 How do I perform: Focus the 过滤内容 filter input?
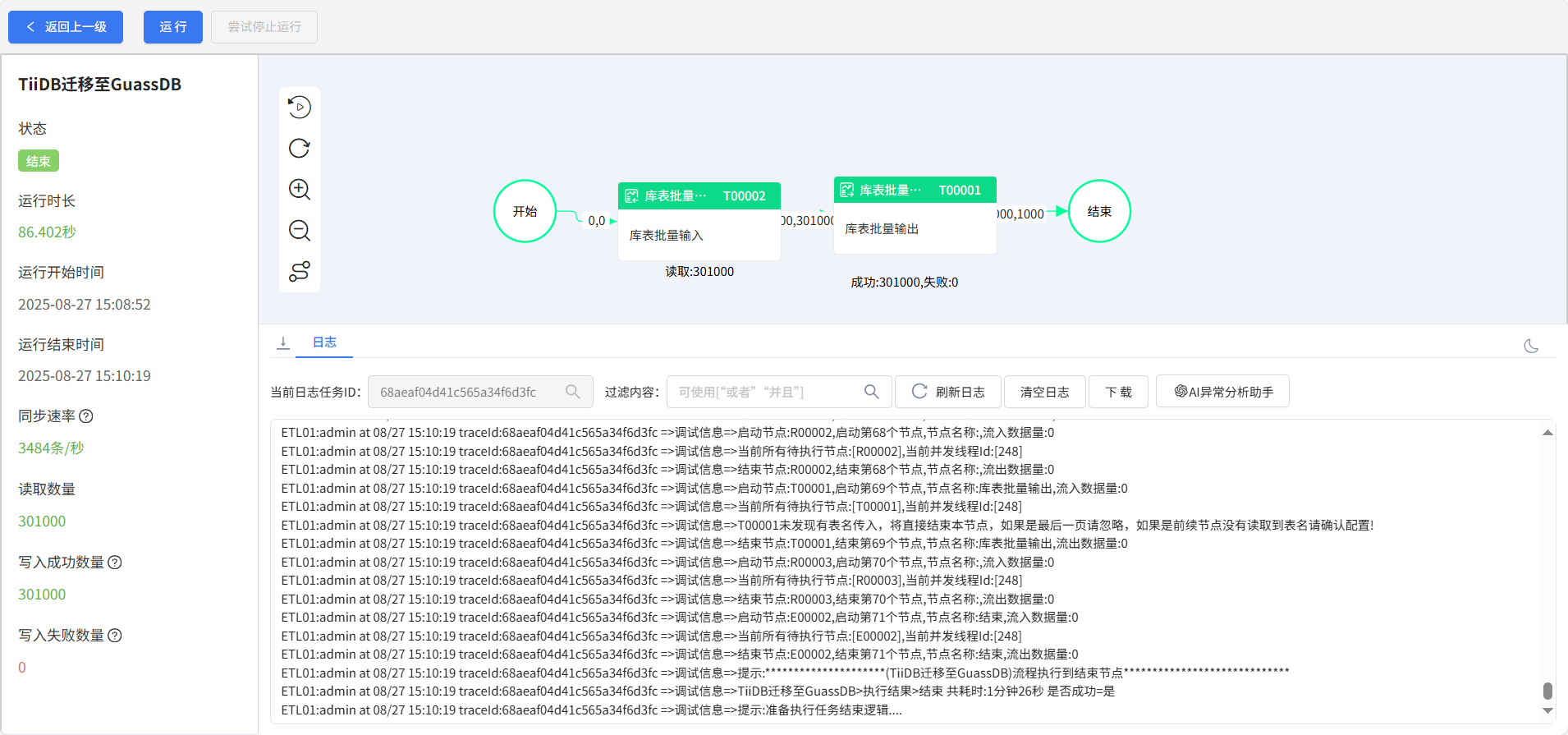[779, 392]
